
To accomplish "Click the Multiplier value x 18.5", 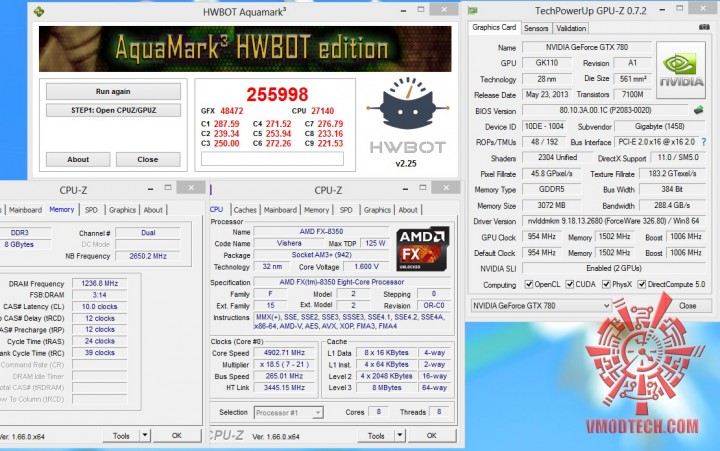I will click(284, 365).
